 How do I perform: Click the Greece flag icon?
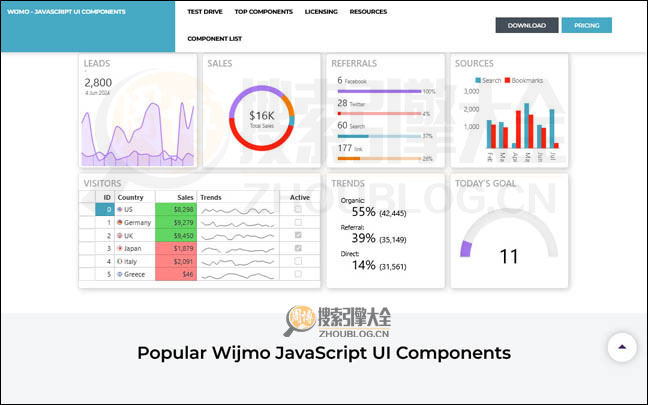120,274
